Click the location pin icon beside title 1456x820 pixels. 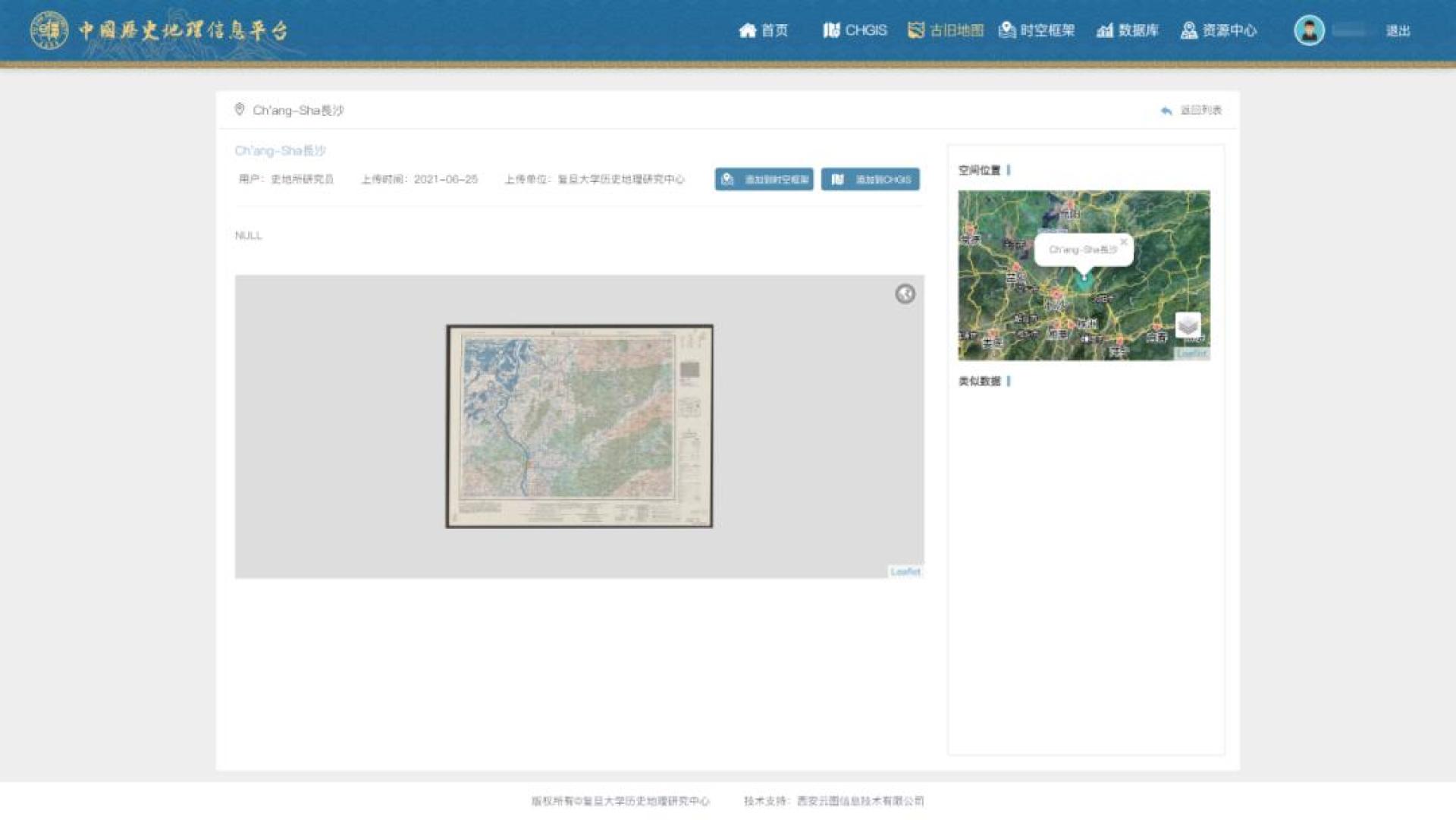click(240, 110)
